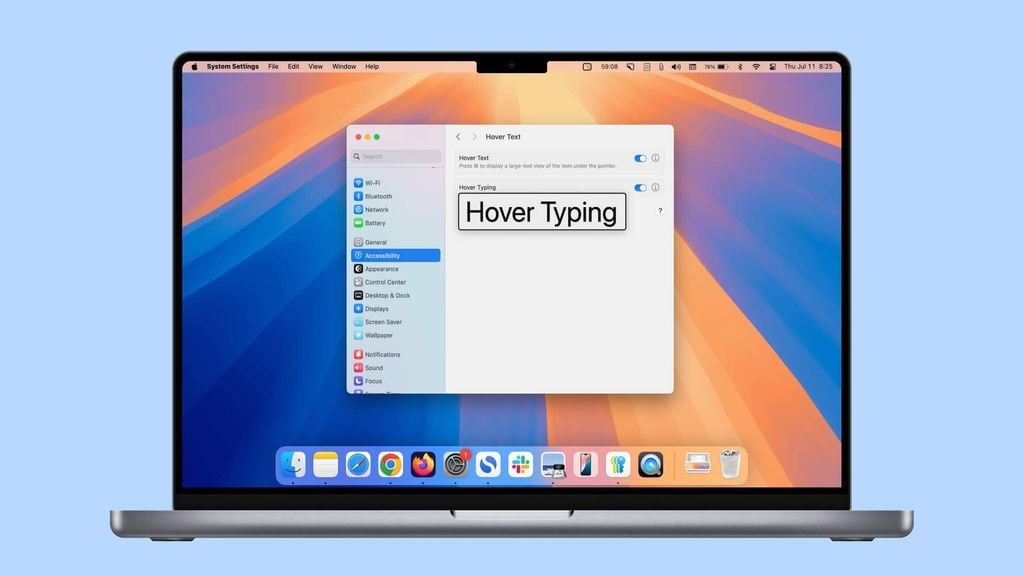Open the Hover Text info popover

coord(656,158)
